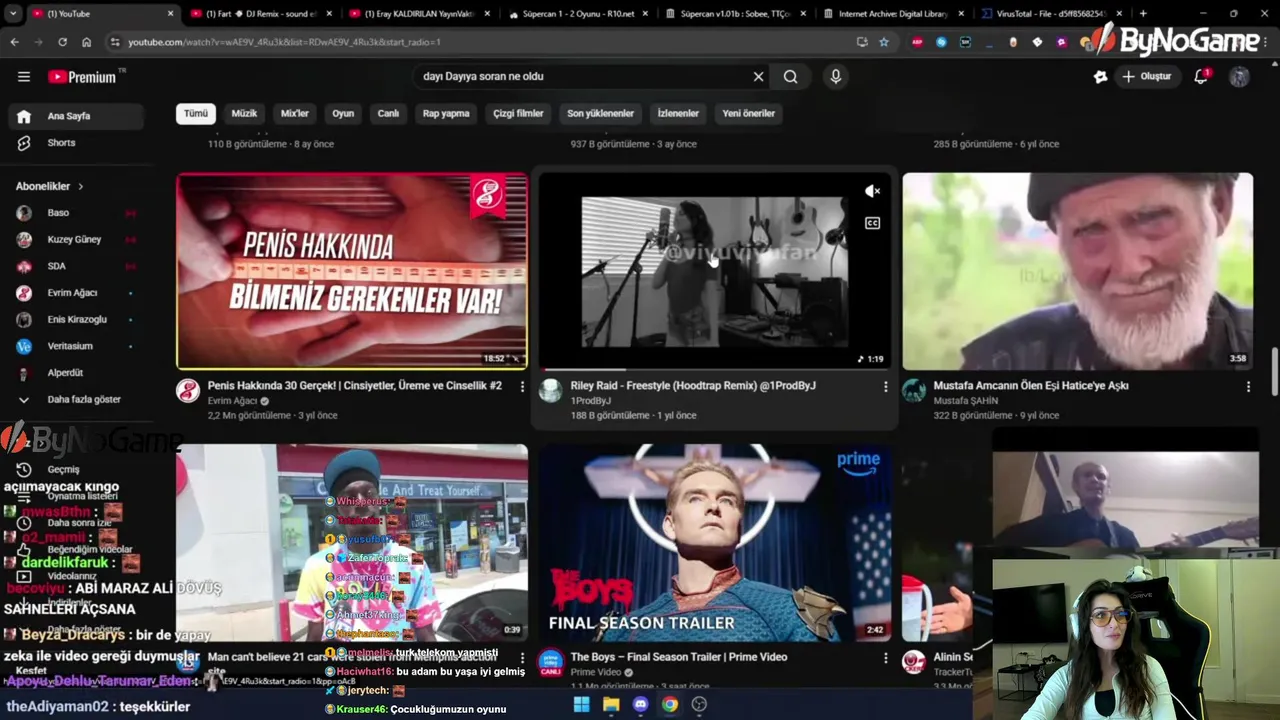Screen dimensions: 1280x720
Task: Open Chrome from the taskbar
Action: [670, 704]
